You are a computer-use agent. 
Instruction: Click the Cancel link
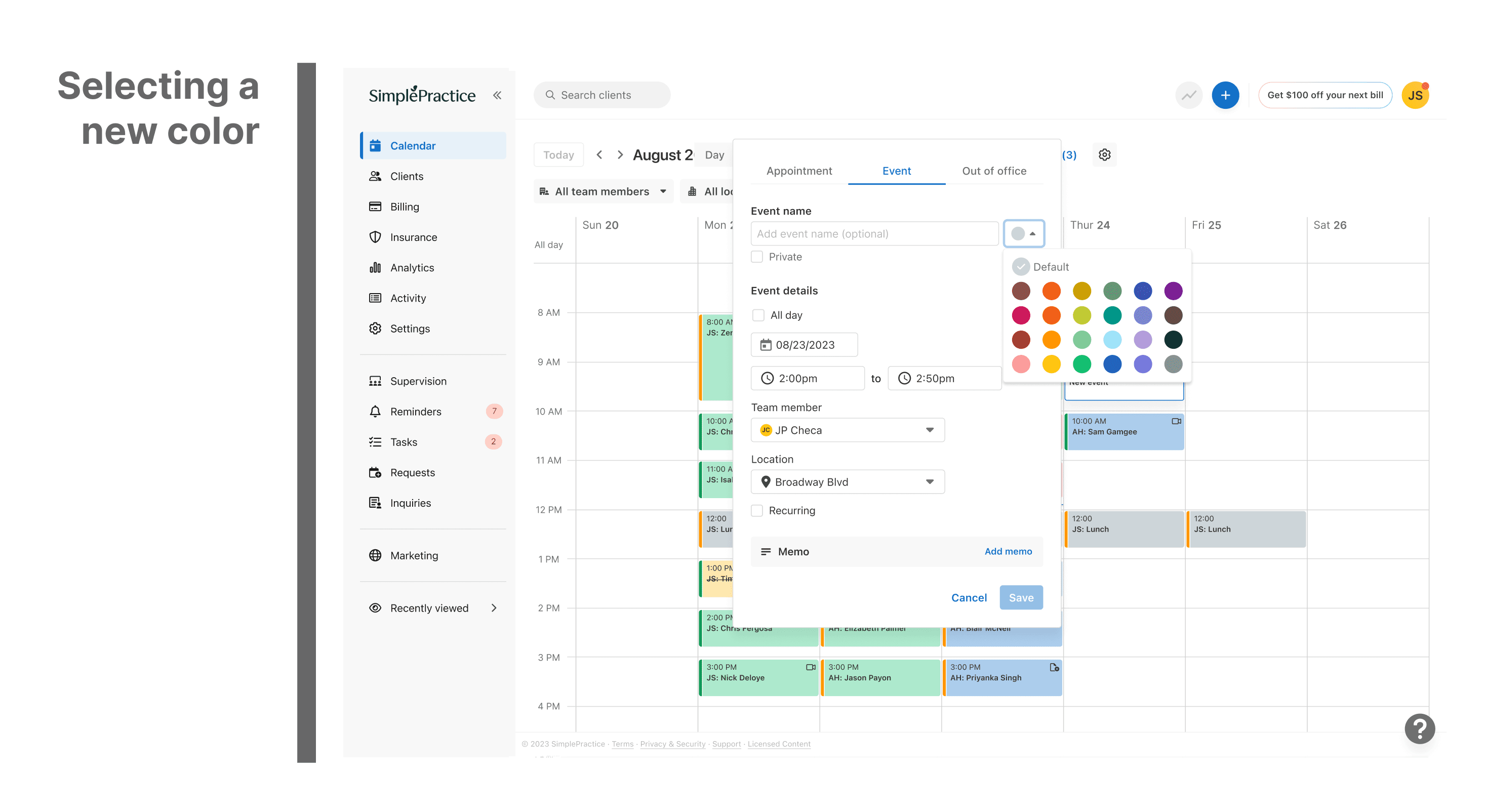[x=969, y=597]
